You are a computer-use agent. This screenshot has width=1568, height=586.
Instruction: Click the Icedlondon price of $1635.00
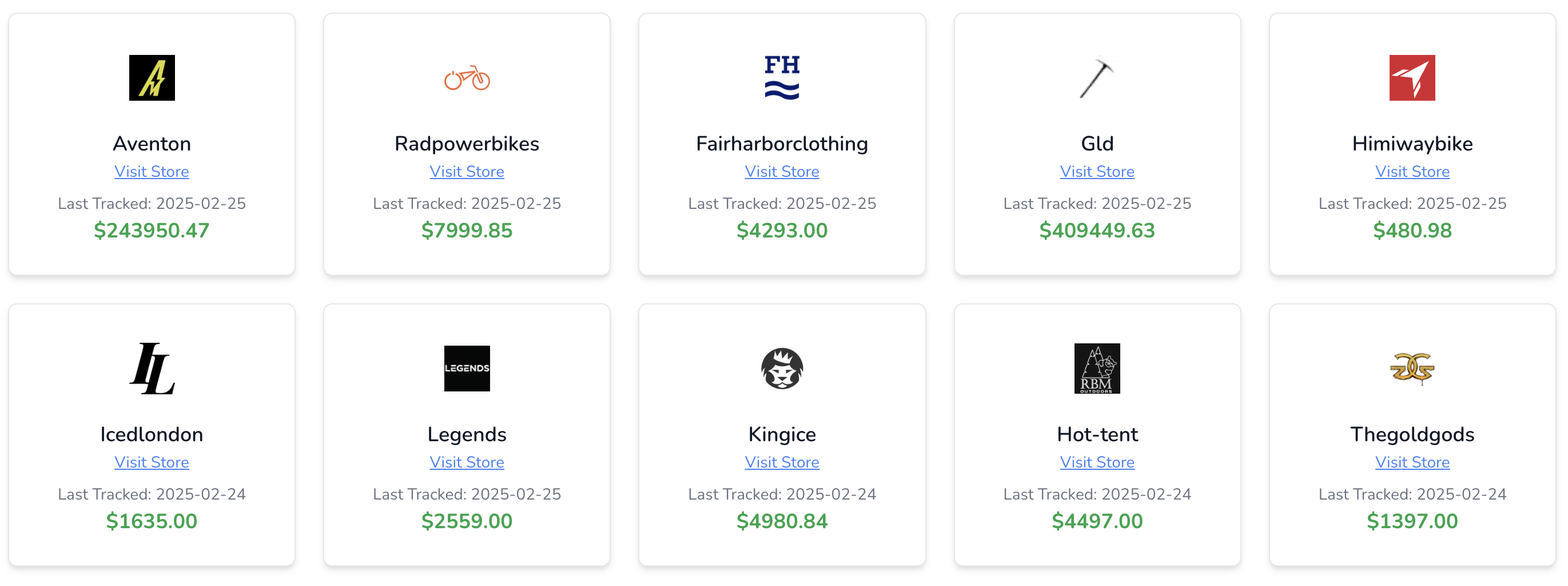152,521
